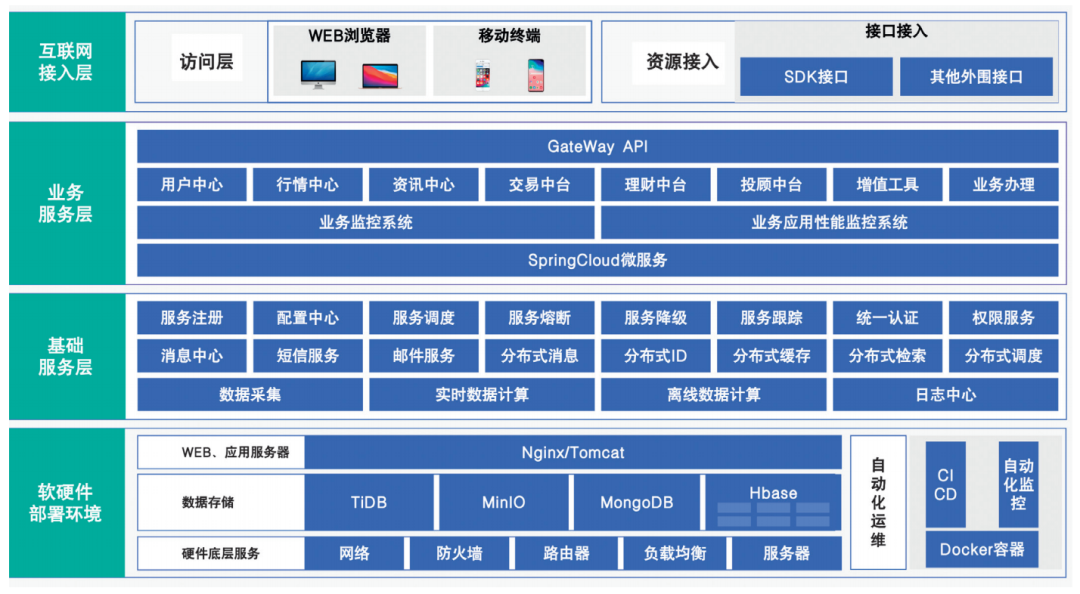
Task: Click the CI CD block
Action: click(945, 485)
